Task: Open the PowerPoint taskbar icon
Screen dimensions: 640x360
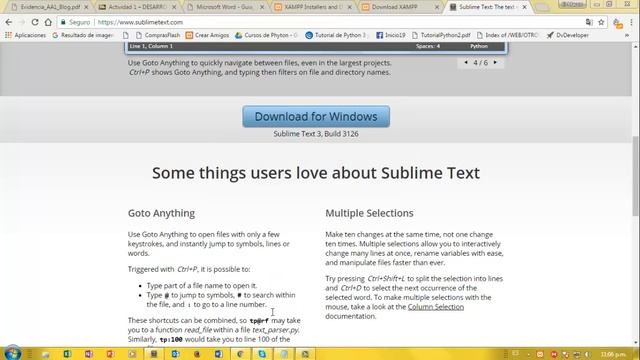Action: coord(110,354)
